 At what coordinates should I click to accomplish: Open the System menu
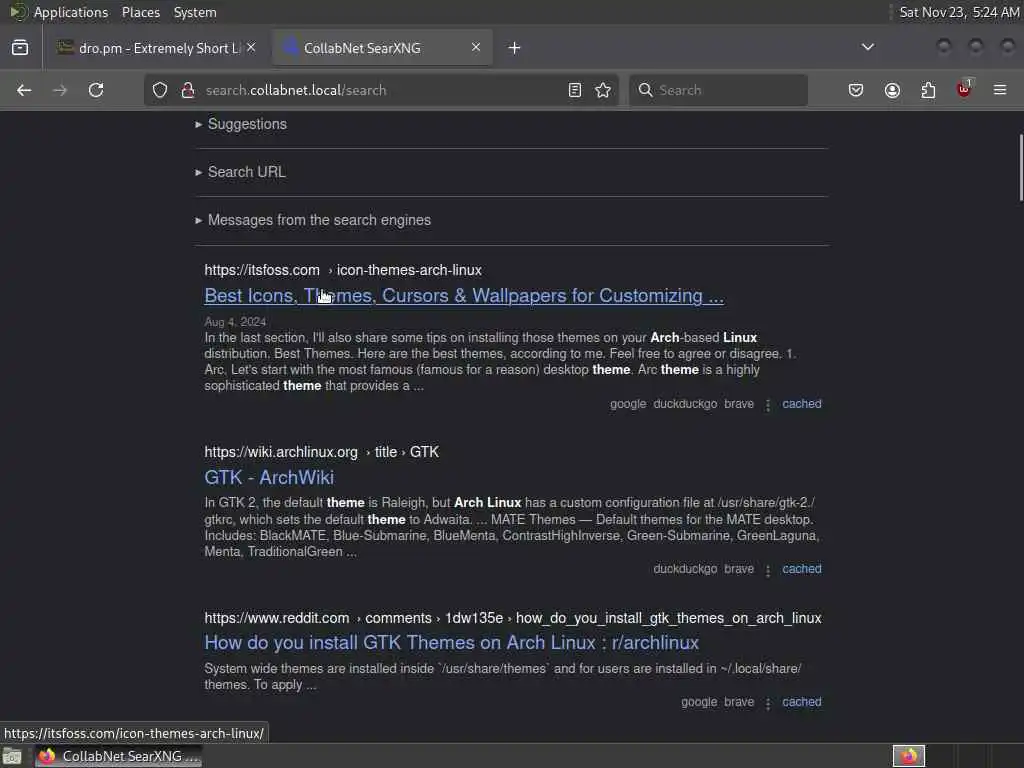[195, 12]
